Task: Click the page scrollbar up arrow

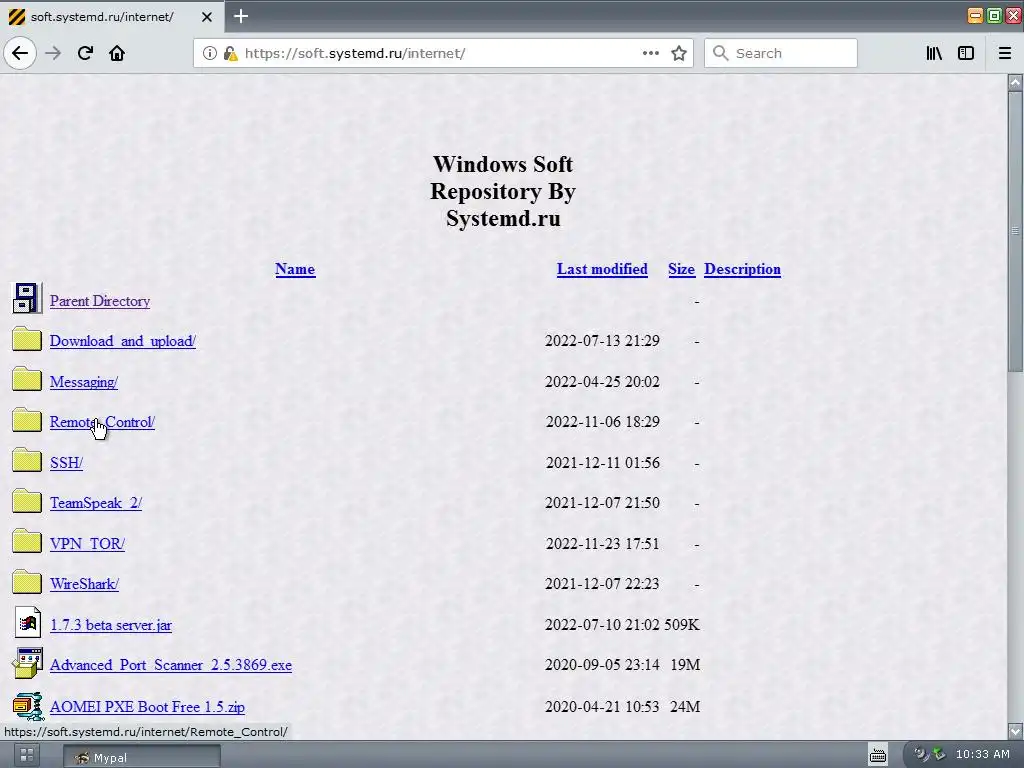Action: 1015,82
